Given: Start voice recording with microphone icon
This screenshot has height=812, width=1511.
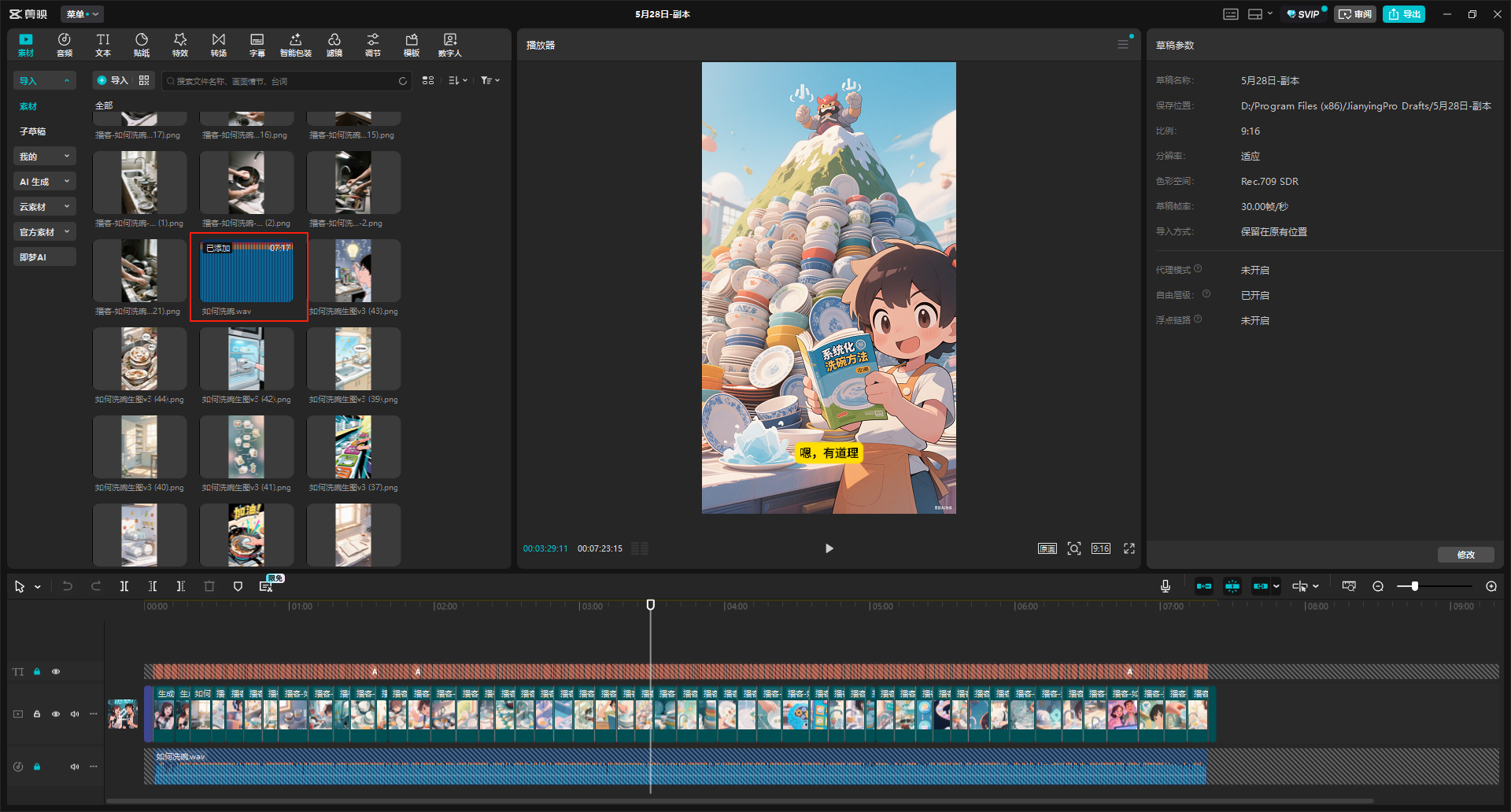Looking at the screenshot, I should pyautogui.click(x=1166, y=586).
